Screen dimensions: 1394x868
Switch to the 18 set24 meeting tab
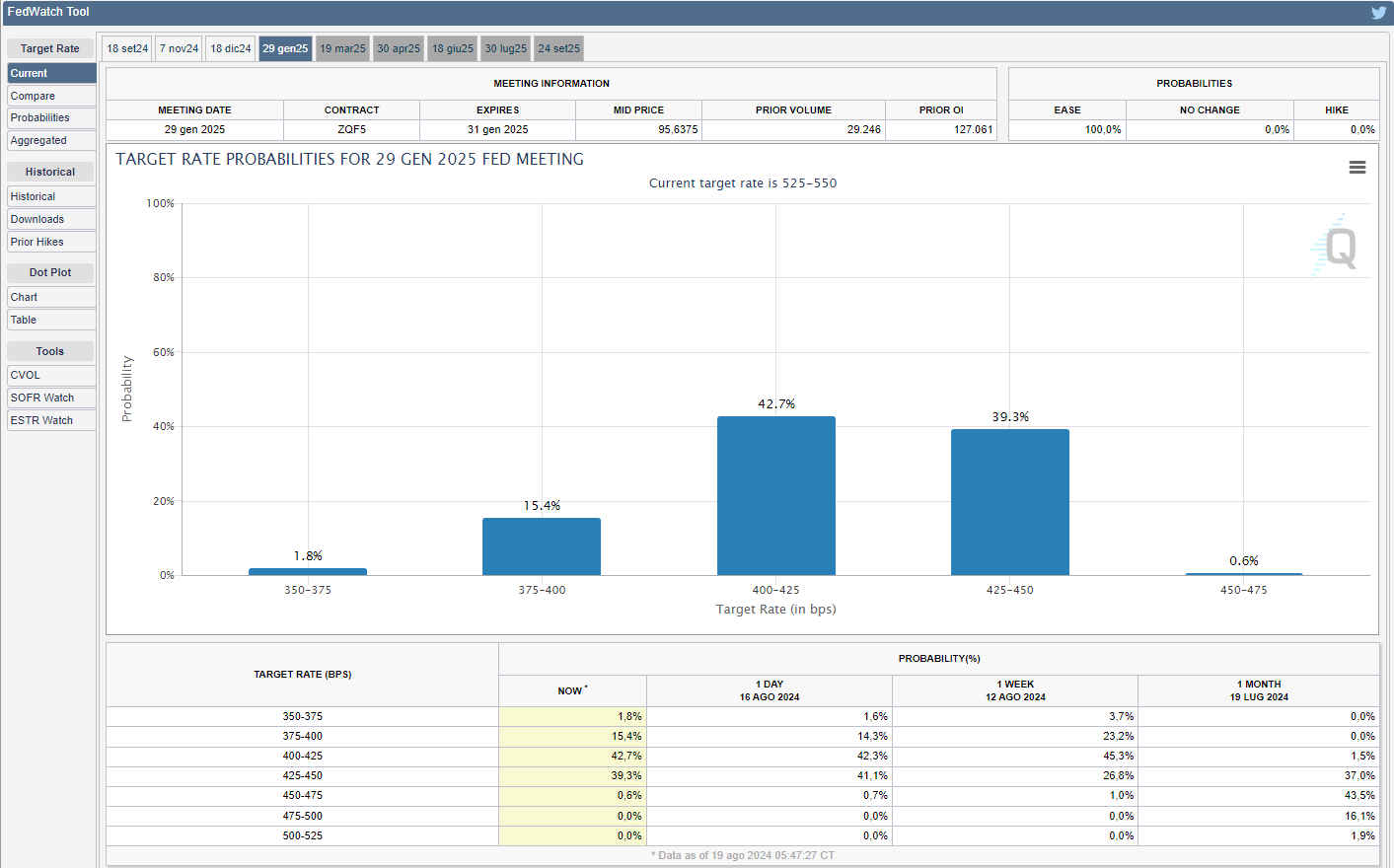[127, 48]
